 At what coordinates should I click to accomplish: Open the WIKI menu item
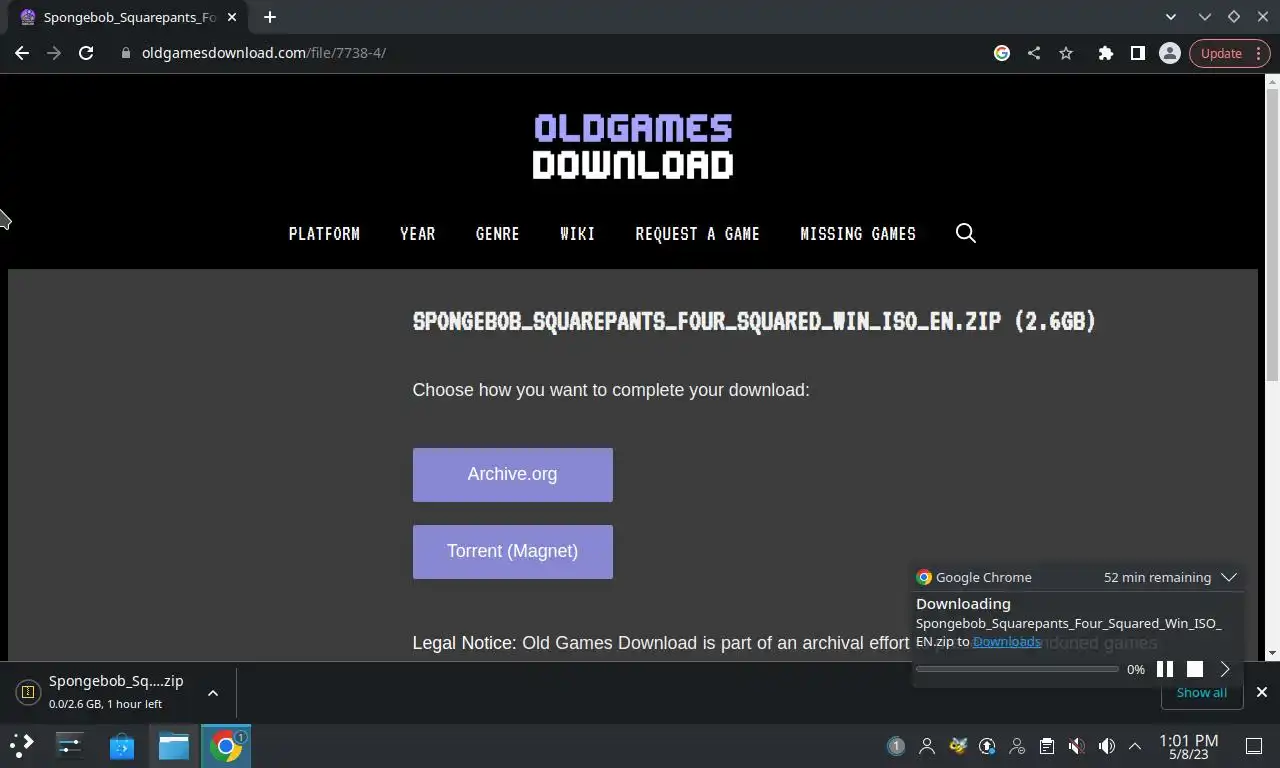577,234
